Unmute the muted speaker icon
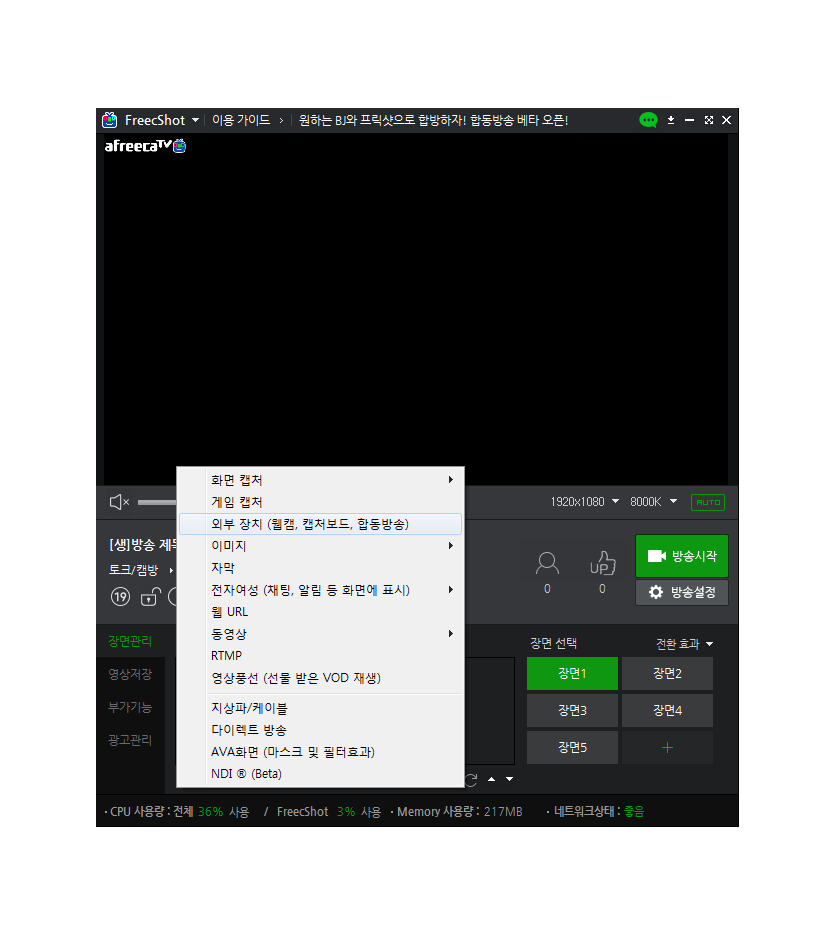Screen dimensions: 835x934 (119, 502)
